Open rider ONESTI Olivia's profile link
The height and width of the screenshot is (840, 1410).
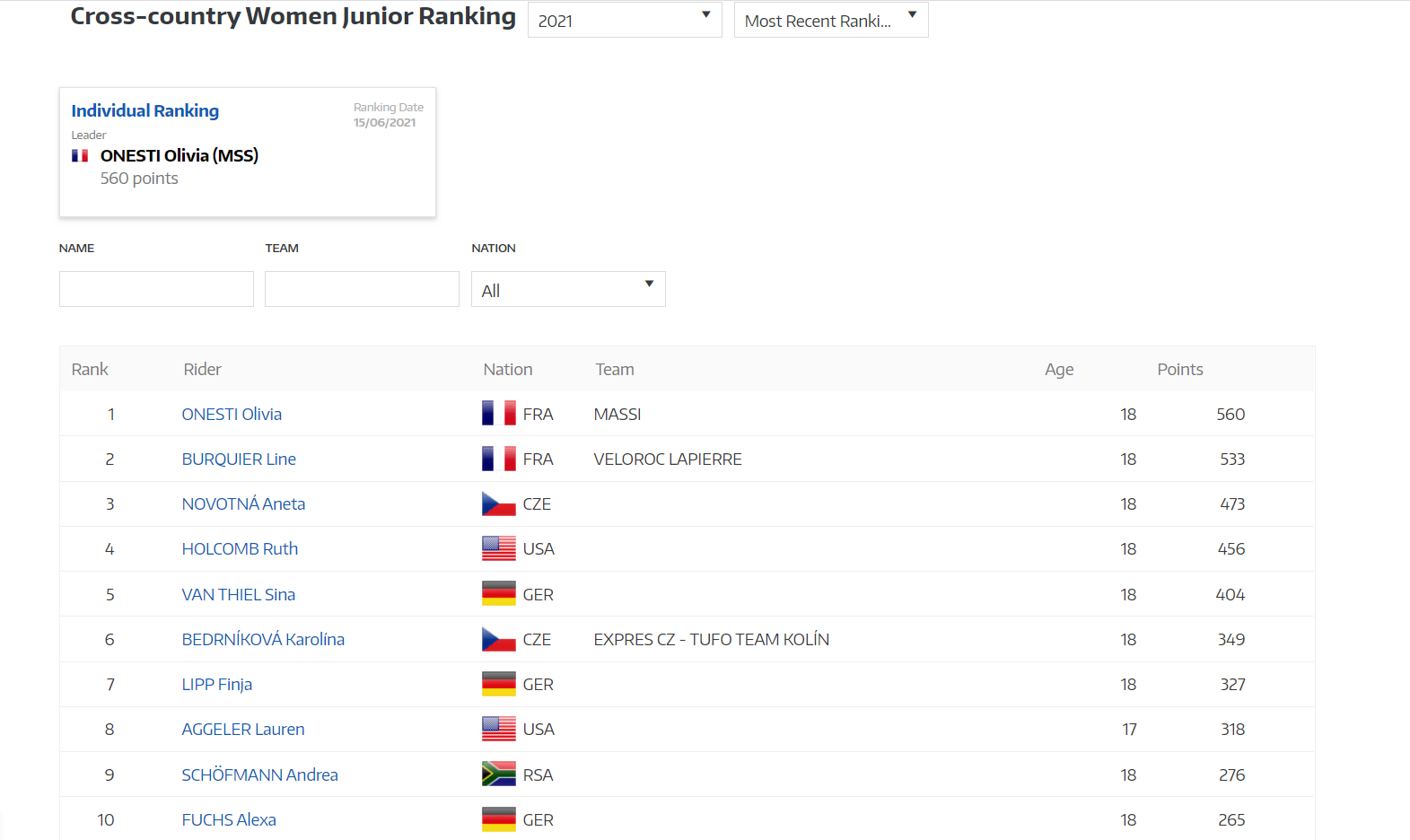tap(232, 415)
